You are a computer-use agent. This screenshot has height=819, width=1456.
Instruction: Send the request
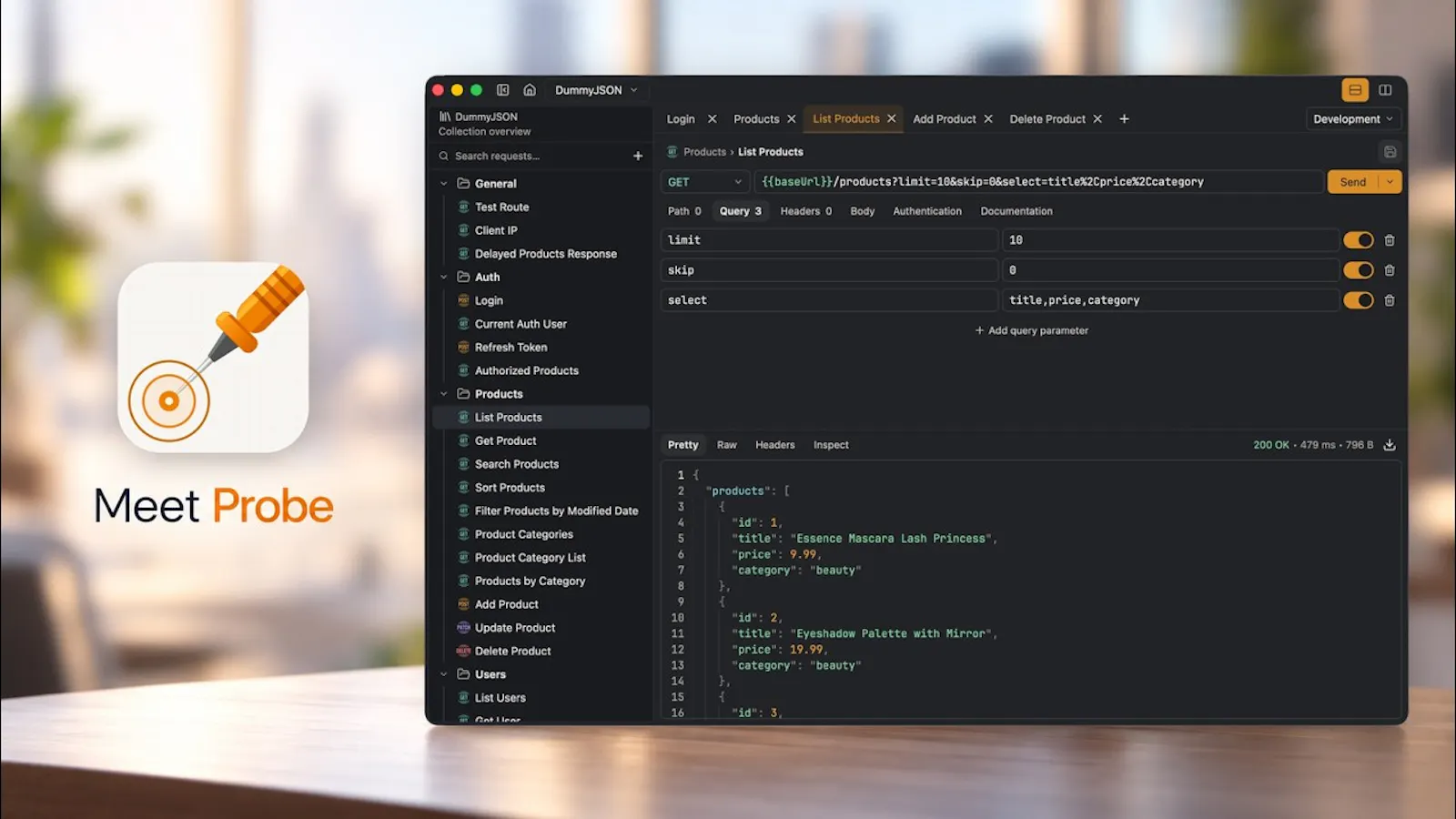coord(1353,182)
